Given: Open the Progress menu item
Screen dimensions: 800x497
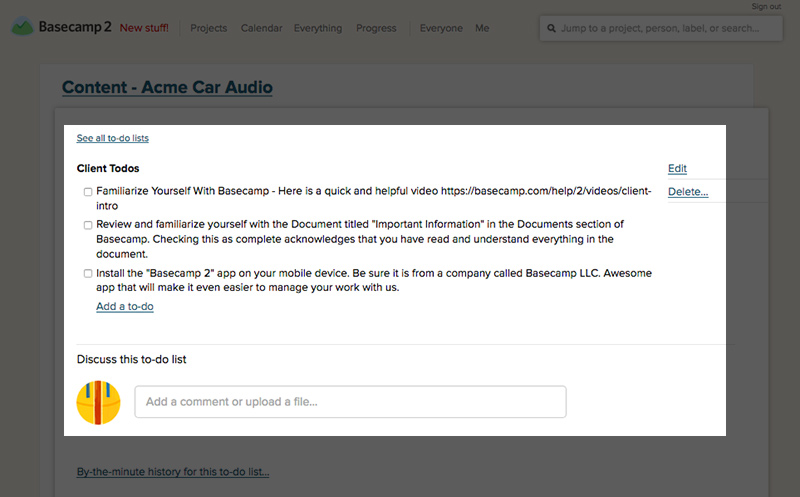Looking at the screenshot, I should (376, 28).
